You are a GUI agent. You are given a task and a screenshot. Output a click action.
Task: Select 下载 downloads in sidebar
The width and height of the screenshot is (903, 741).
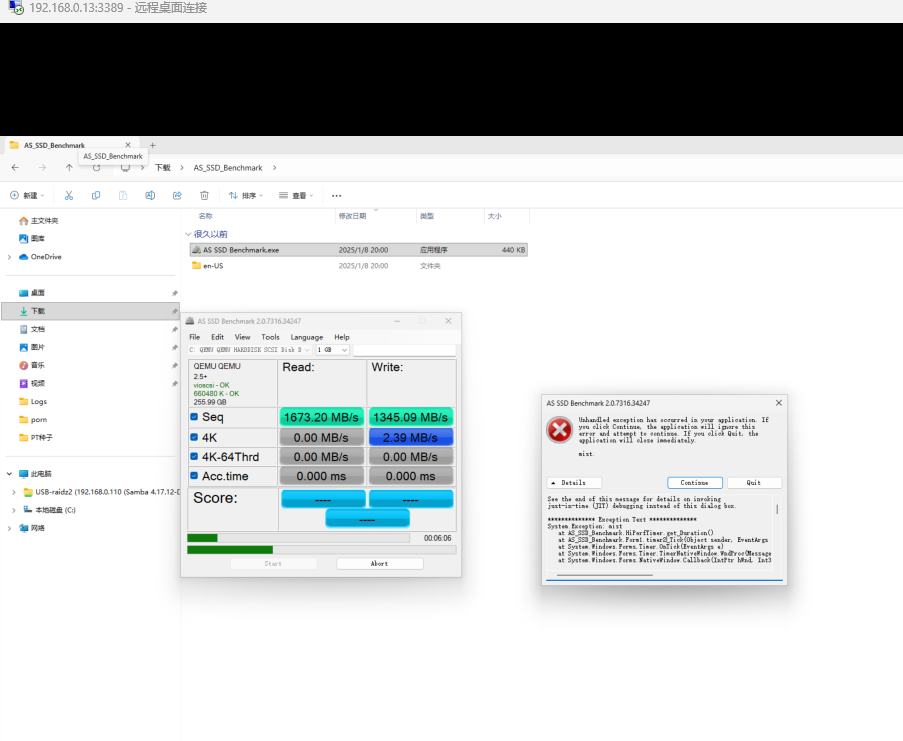90,311
